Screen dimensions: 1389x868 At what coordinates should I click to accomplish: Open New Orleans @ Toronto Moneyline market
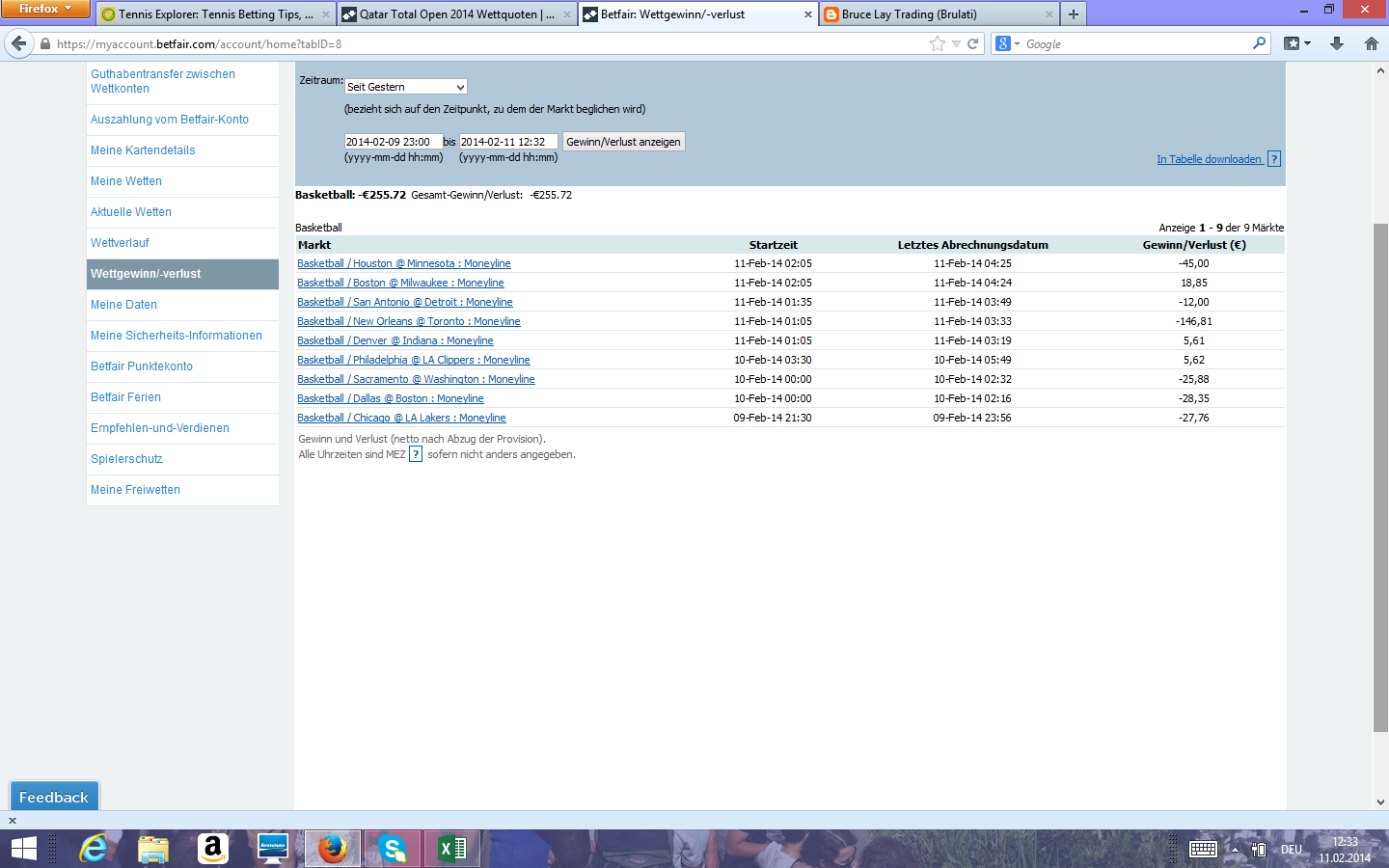pos(409,321)
